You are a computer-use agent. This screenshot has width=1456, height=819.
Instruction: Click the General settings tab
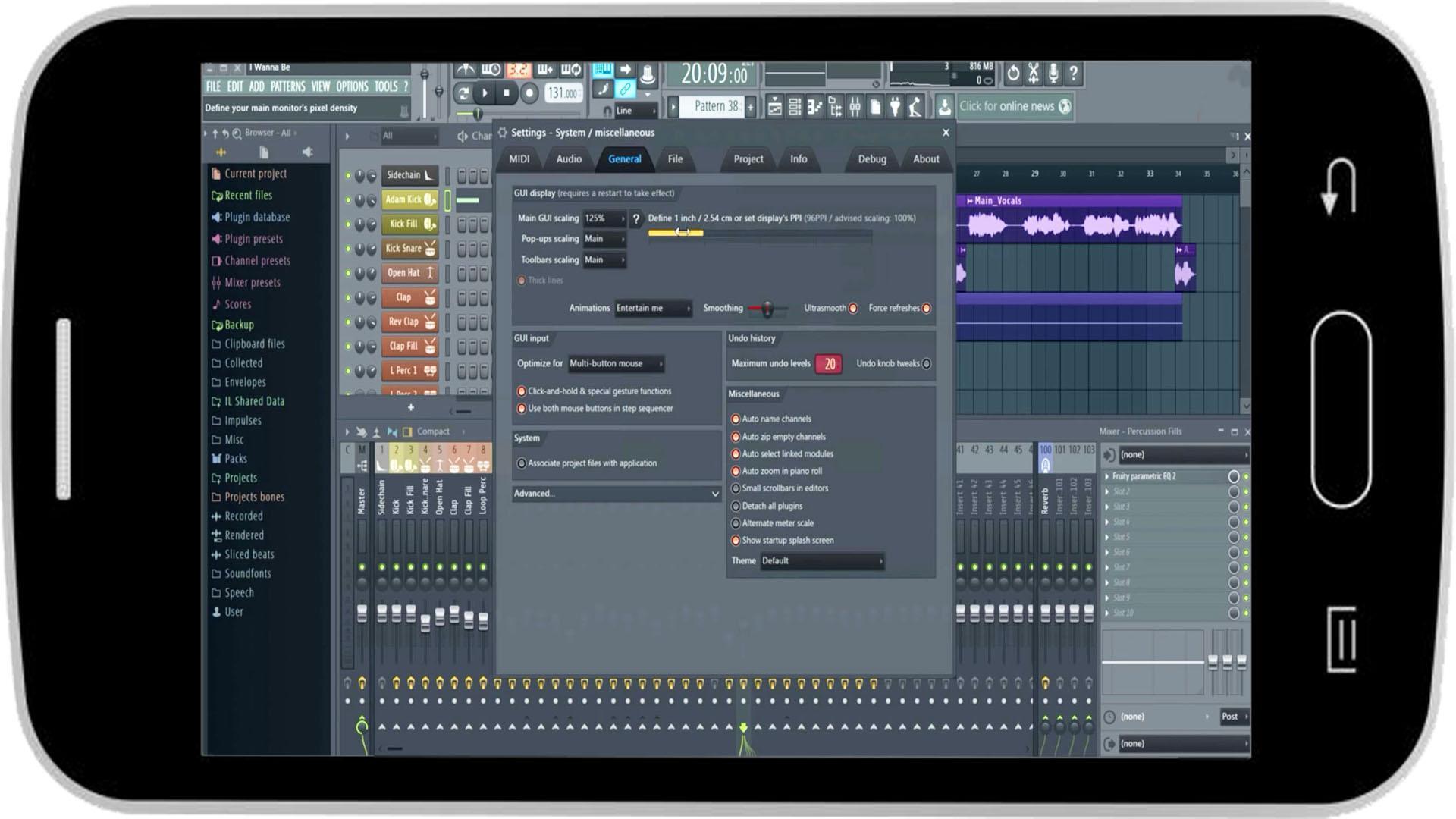click(625, 159)
